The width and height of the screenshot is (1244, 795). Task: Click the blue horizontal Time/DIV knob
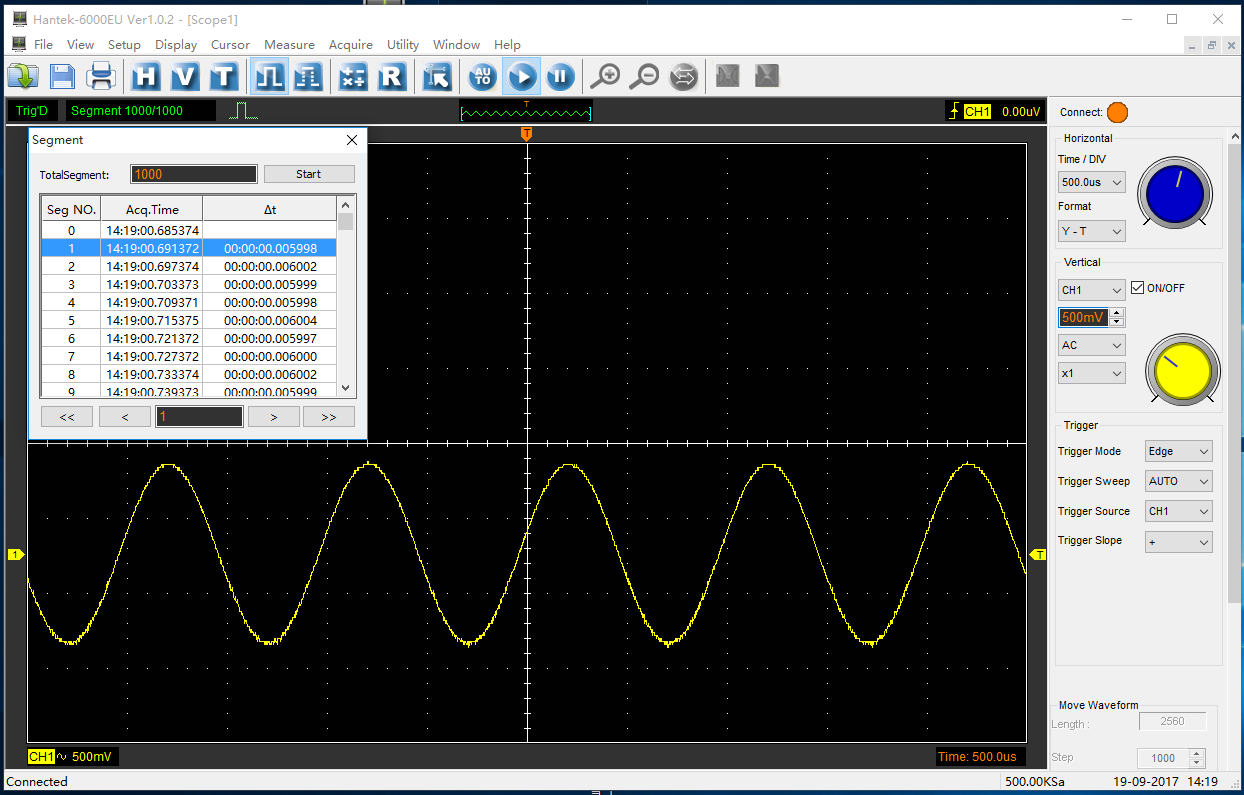point(1174,194)
